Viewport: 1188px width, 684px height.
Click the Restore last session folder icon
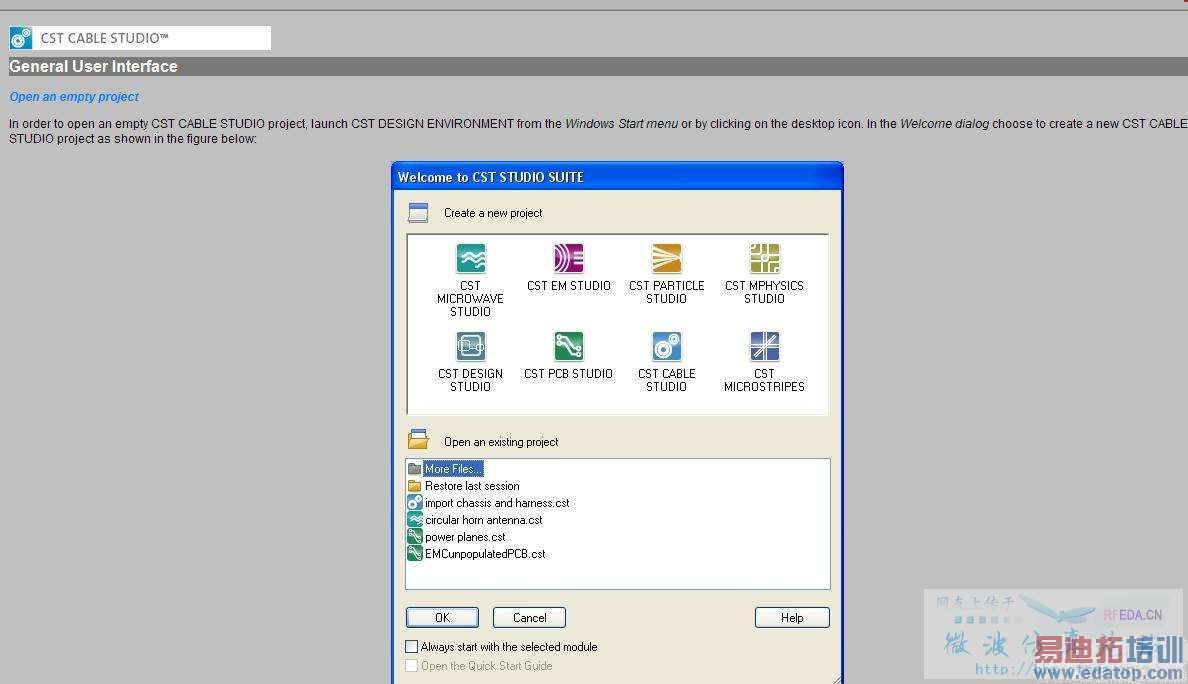pos(414,486)
